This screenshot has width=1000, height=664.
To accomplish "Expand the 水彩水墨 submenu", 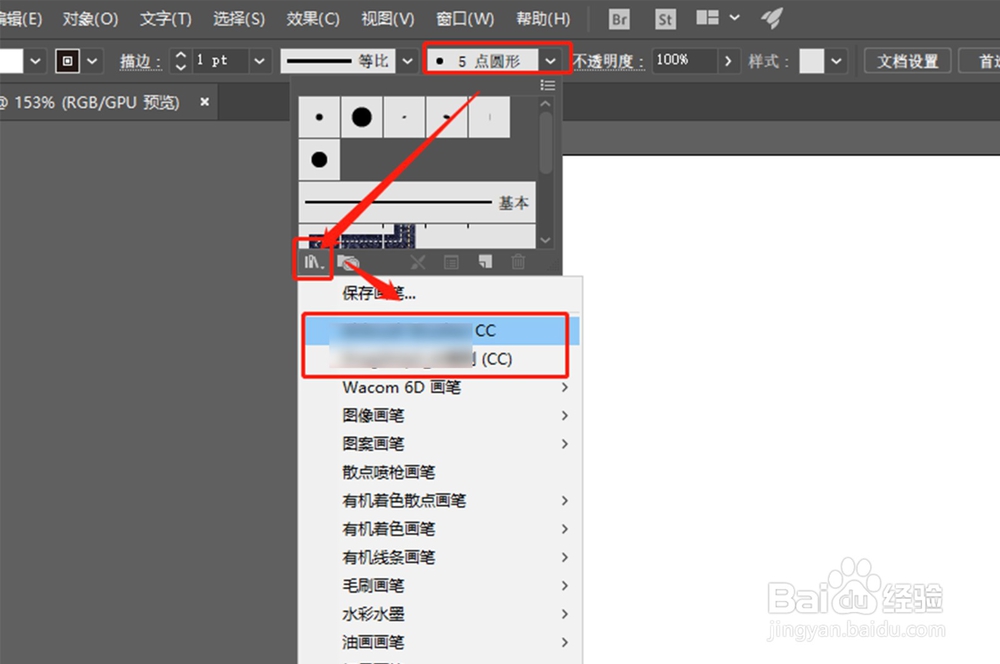I will [440, 614].
